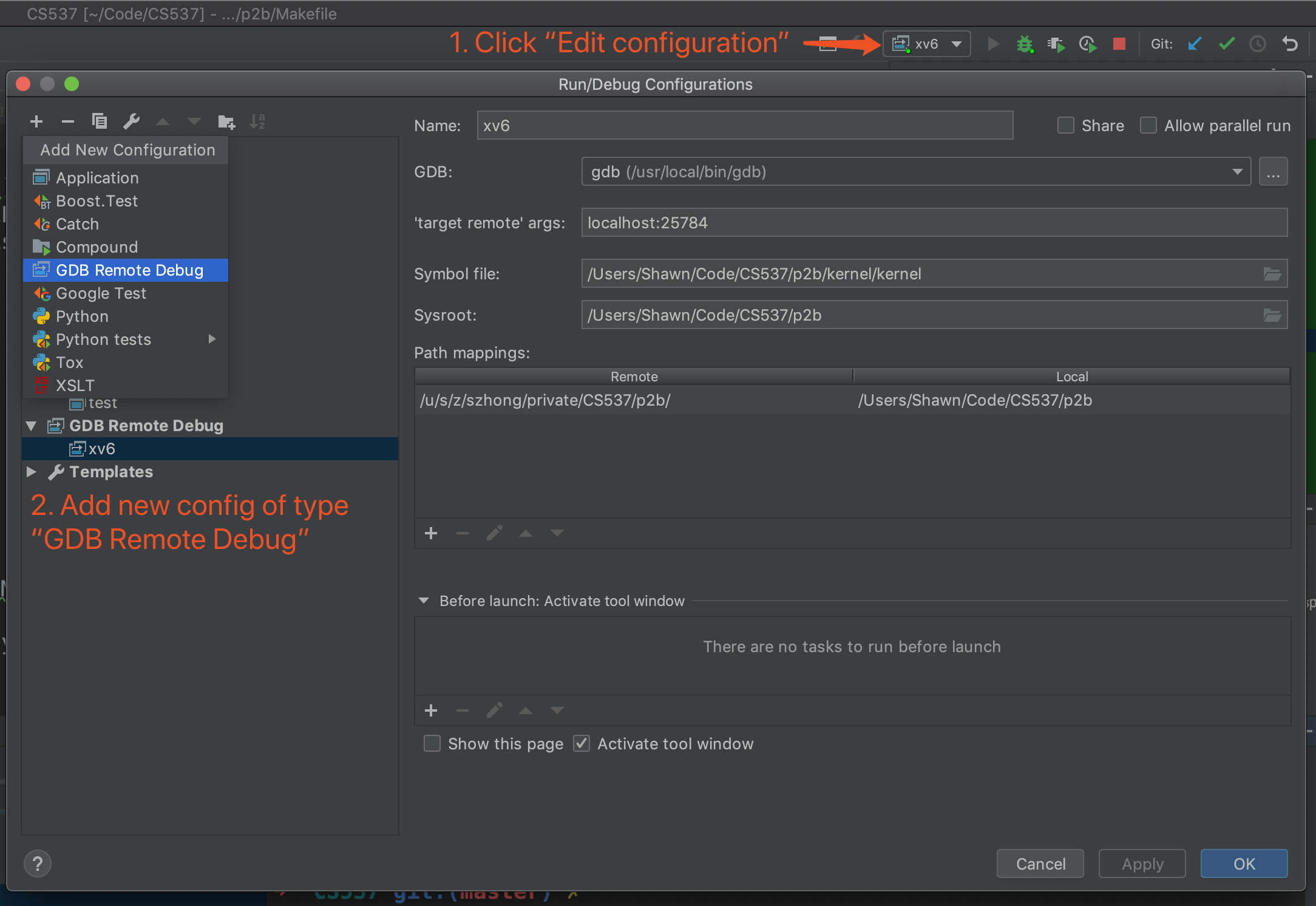This screenshot has height=906, width=1316.
Task: Expand the Before launch tool window section
Action: (425, 600)
